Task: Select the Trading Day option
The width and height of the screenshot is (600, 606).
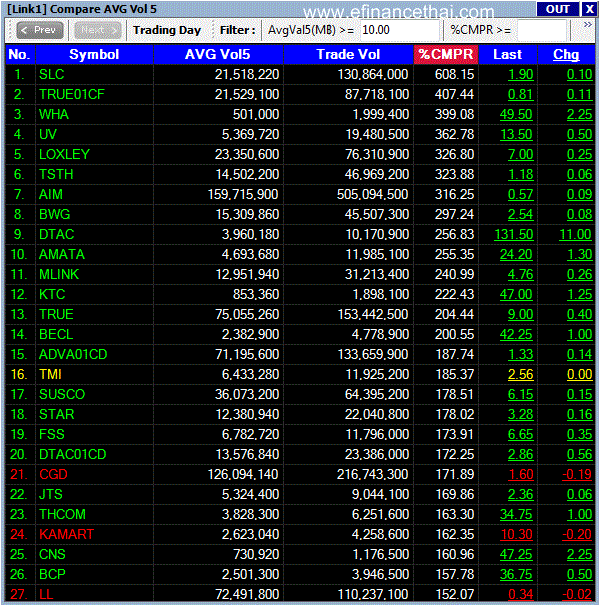Action: 167,30
